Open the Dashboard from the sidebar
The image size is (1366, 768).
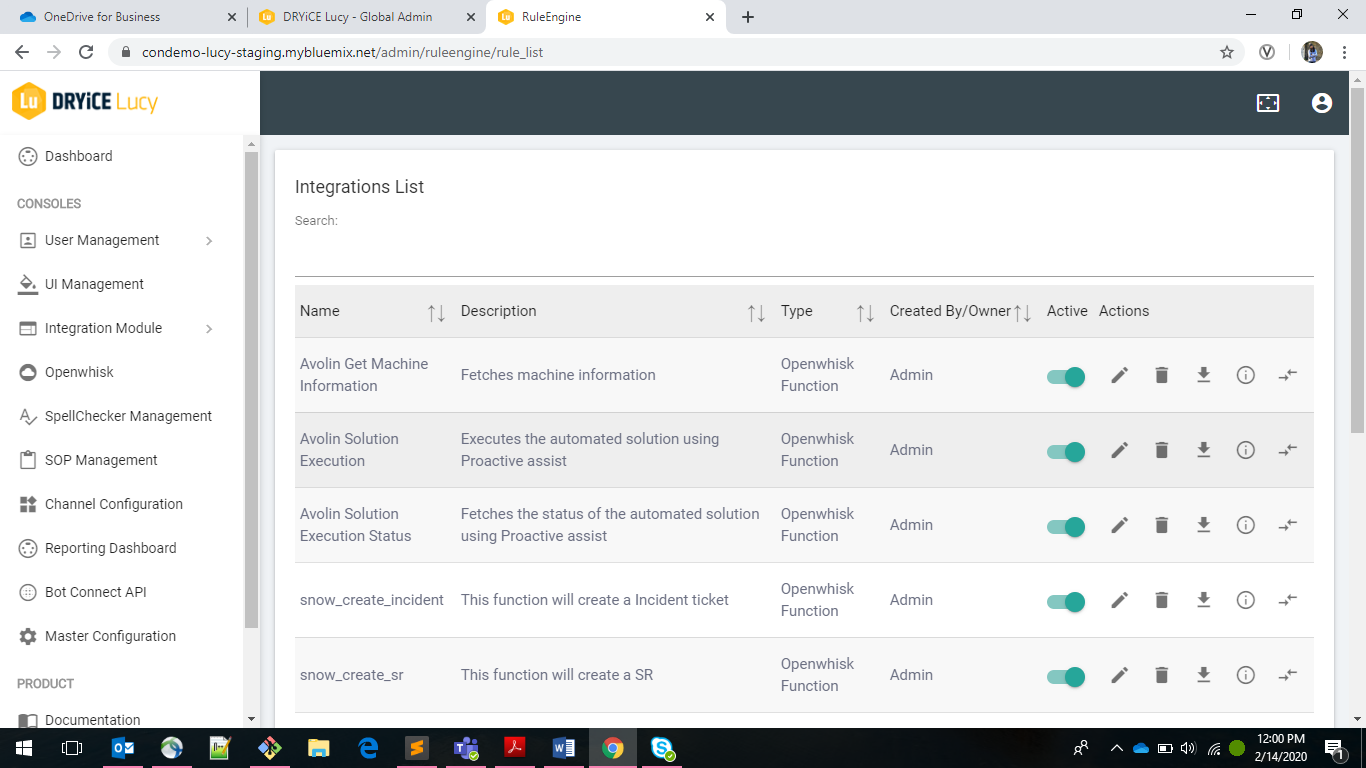coord(78,156)
